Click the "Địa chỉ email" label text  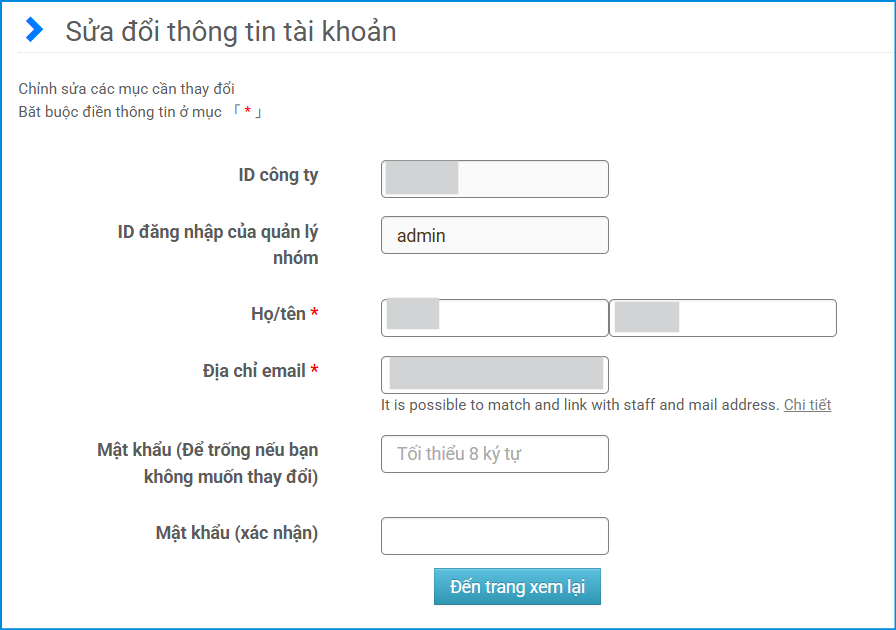tap(254, 371)
